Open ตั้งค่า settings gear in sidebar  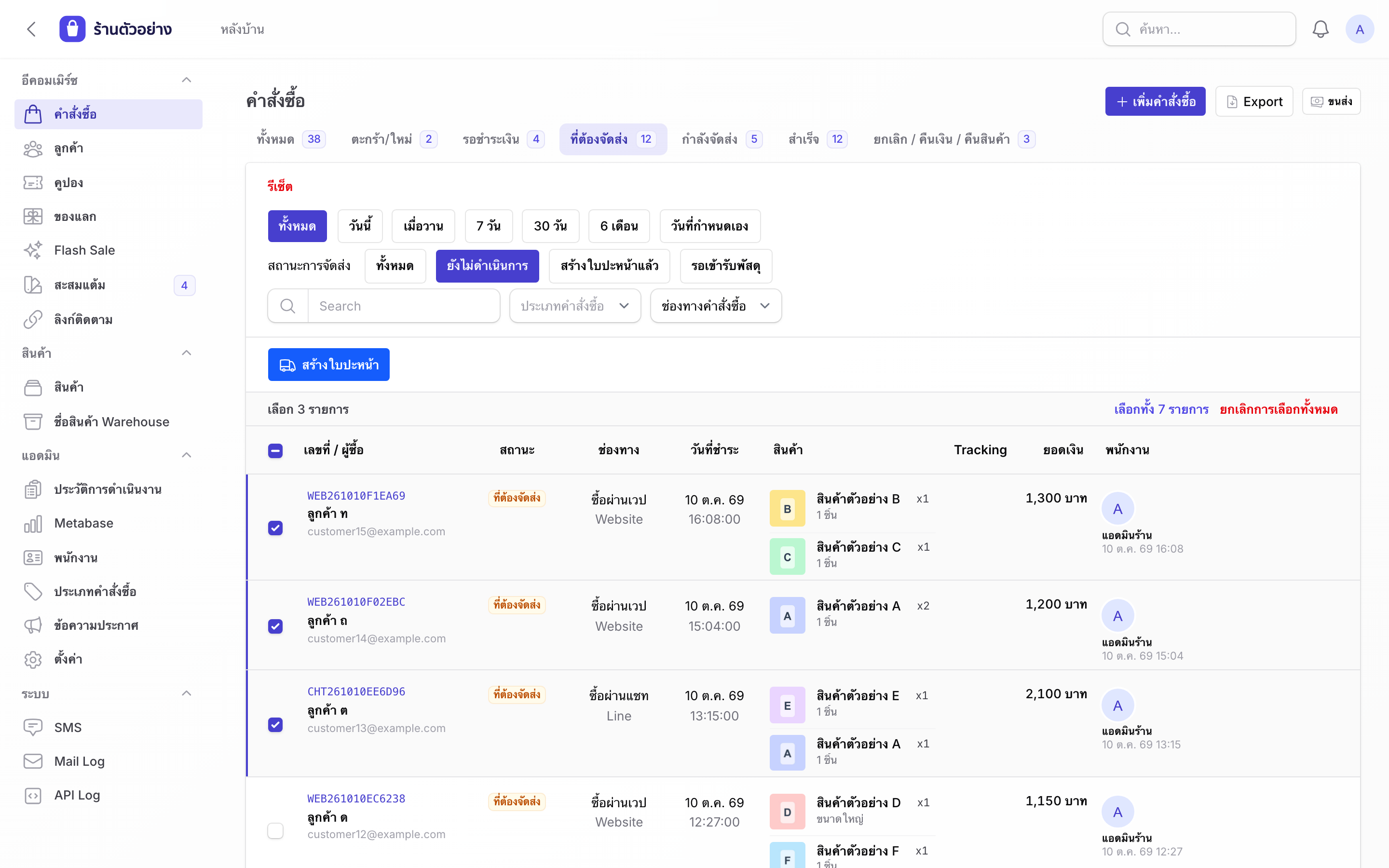pyautogui.click(x=33, y=659)
